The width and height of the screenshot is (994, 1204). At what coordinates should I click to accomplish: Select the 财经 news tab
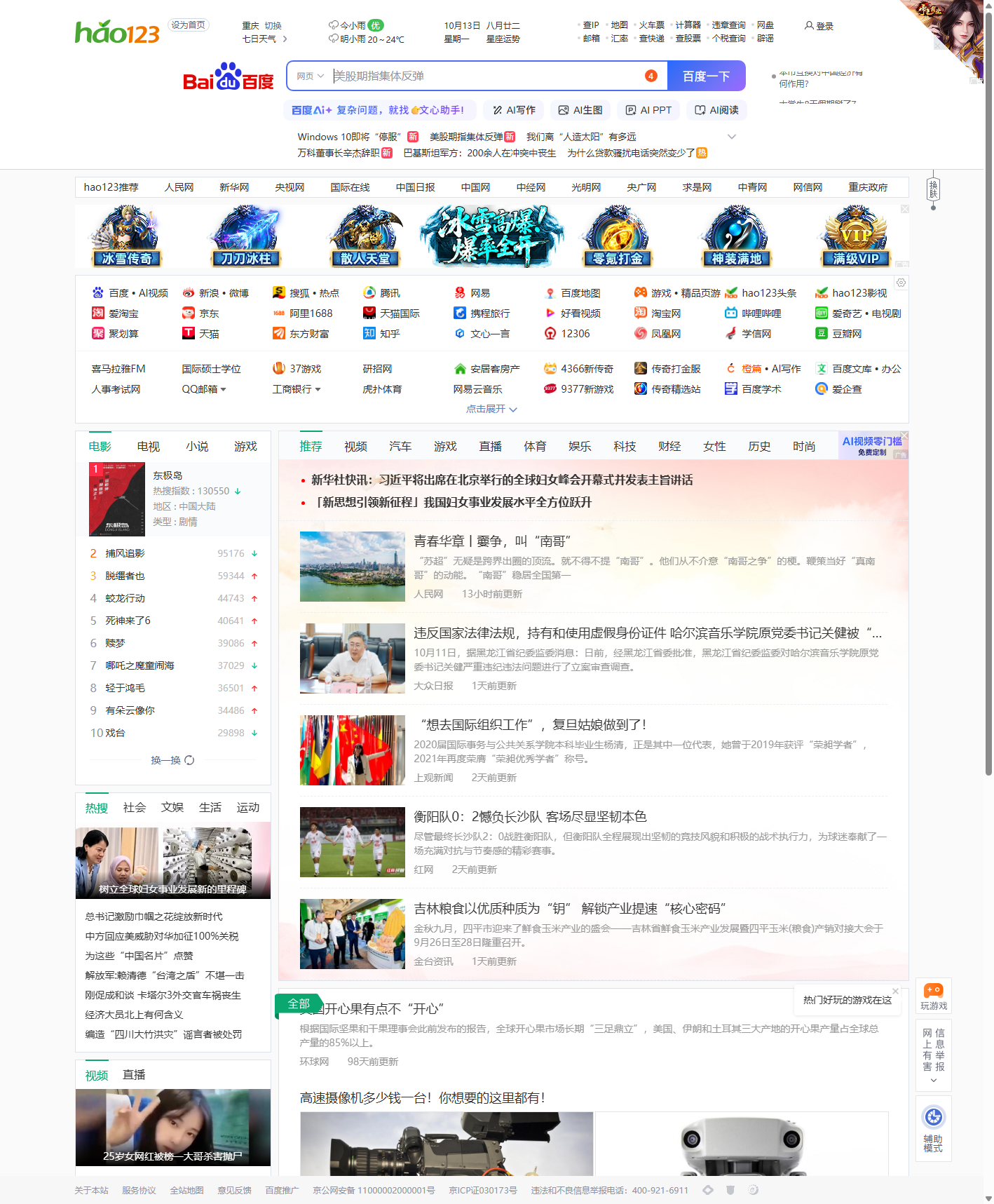670,447
